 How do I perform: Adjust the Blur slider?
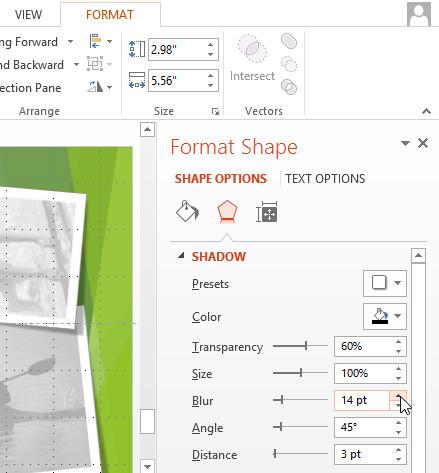coord(282,399)
